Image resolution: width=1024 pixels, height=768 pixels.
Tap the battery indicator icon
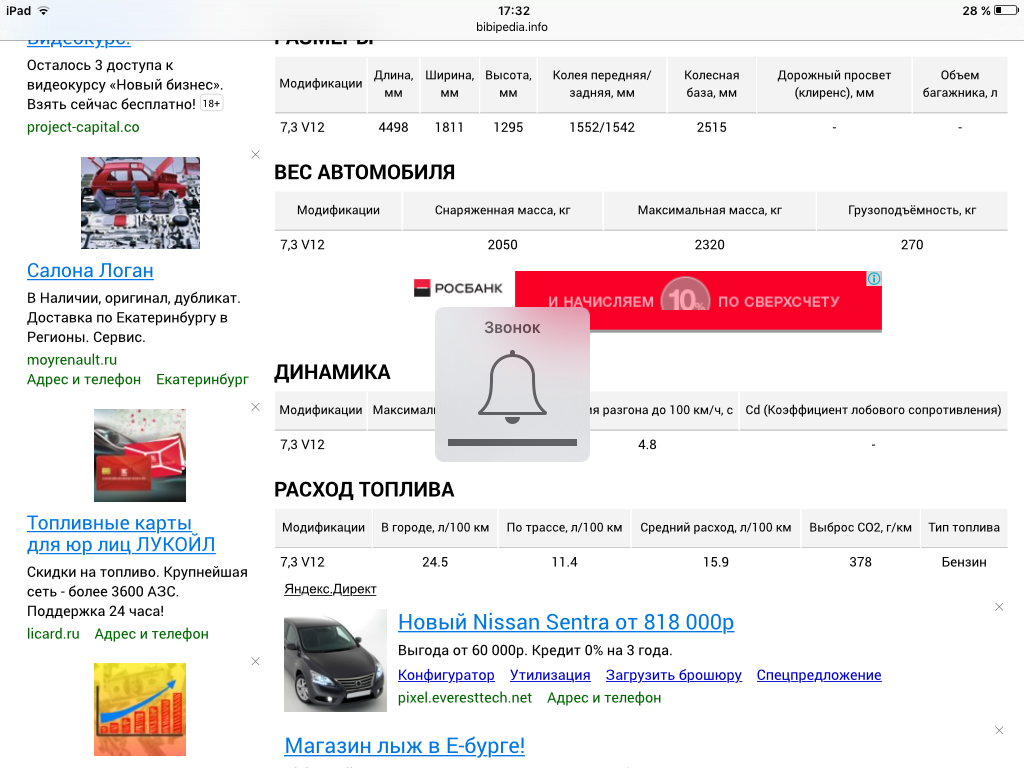click(1006, 10)
